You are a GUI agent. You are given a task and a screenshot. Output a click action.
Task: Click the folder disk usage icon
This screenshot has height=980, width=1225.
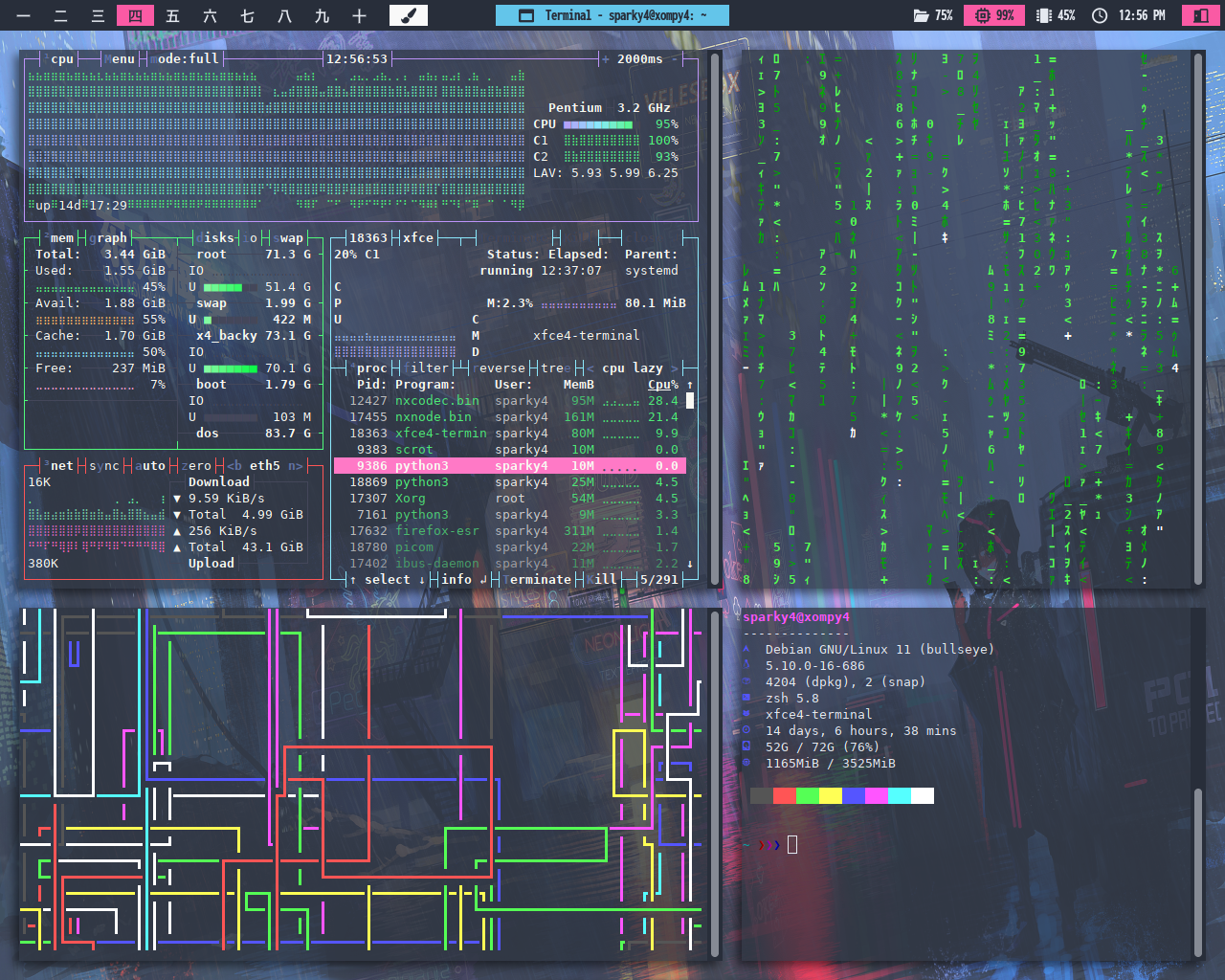(921, 15)
